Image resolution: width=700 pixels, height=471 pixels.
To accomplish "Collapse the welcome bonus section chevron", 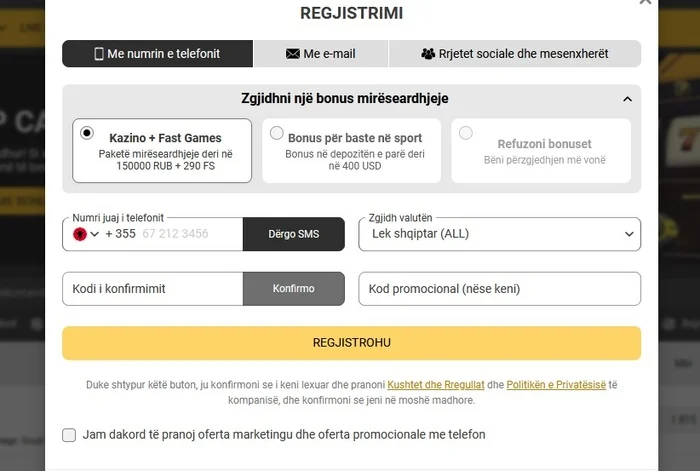I will [627, 99].
